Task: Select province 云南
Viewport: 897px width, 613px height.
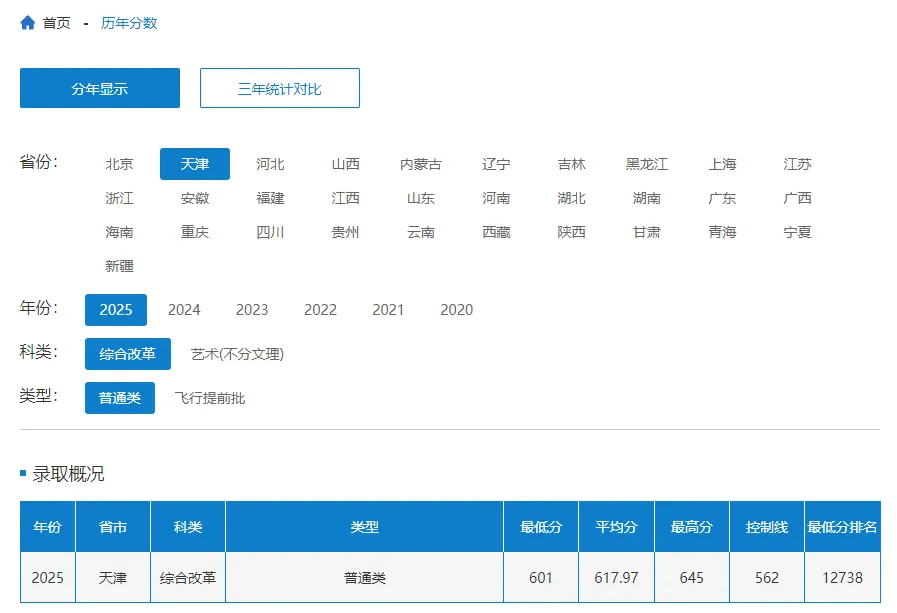Action: point(420,232)
